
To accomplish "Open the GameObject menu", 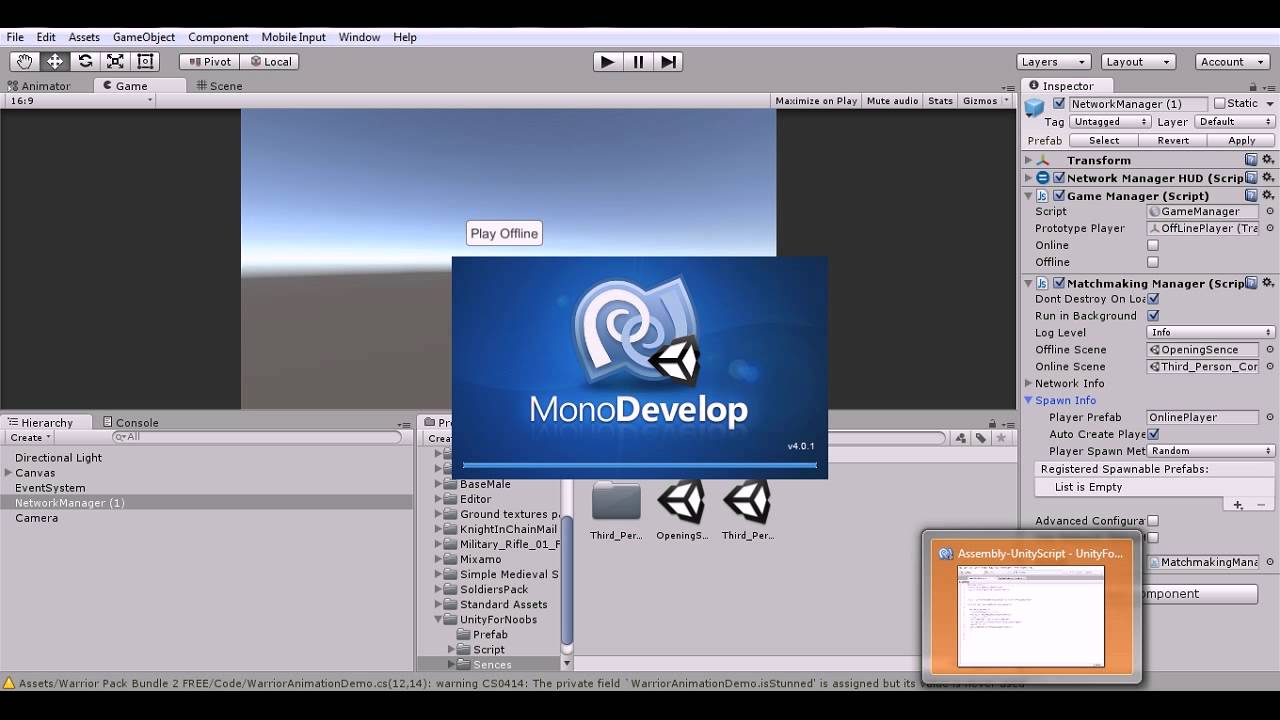I will click(144, 37).
